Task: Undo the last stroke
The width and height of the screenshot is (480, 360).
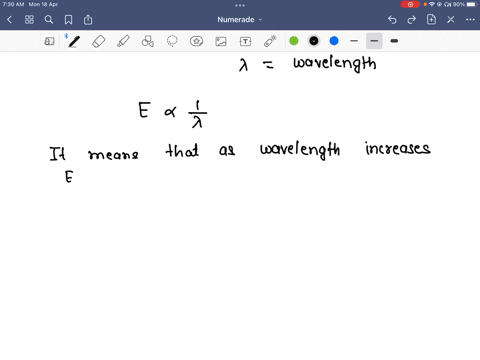Action: click(x=392, y=20)
